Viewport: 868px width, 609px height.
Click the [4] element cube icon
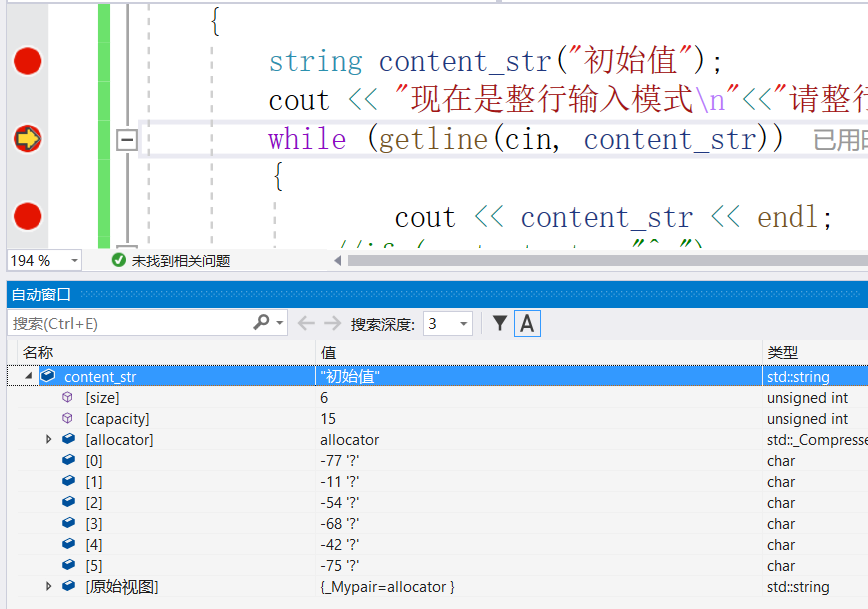[x=68, y=544]
